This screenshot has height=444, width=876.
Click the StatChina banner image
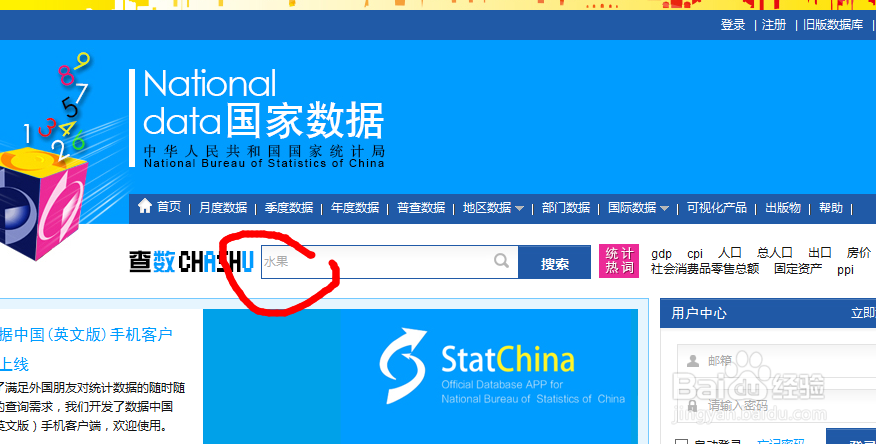pos(420,376)
